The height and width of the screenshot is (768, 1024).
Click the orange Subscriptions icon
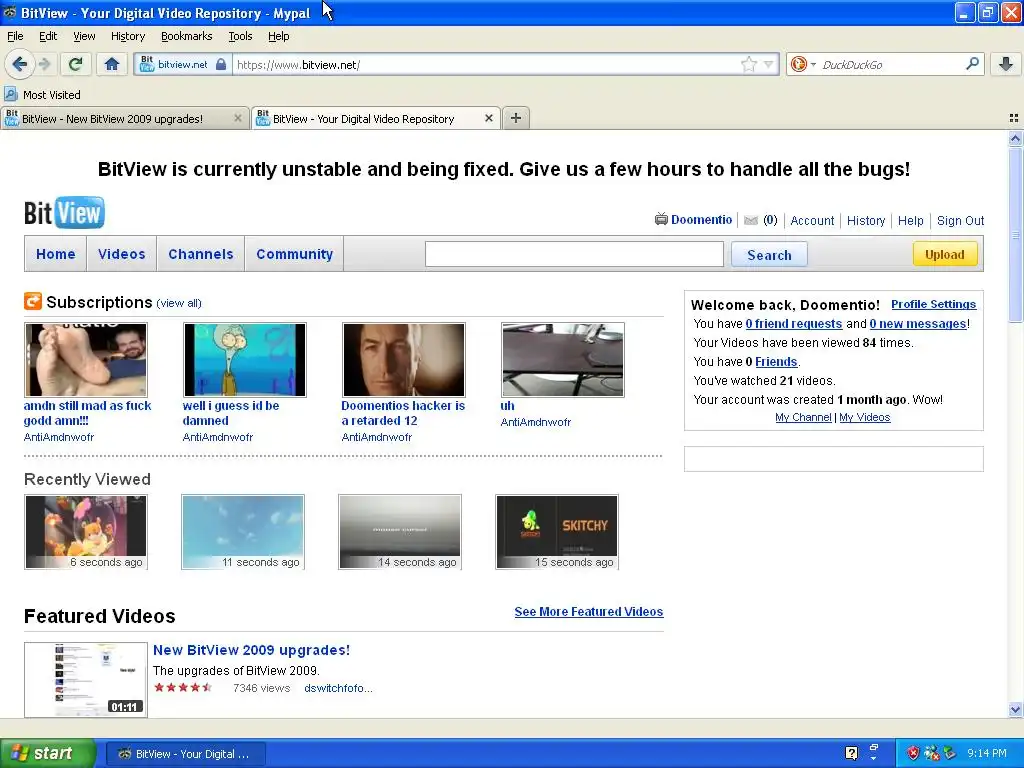click(x=33, y=301)
